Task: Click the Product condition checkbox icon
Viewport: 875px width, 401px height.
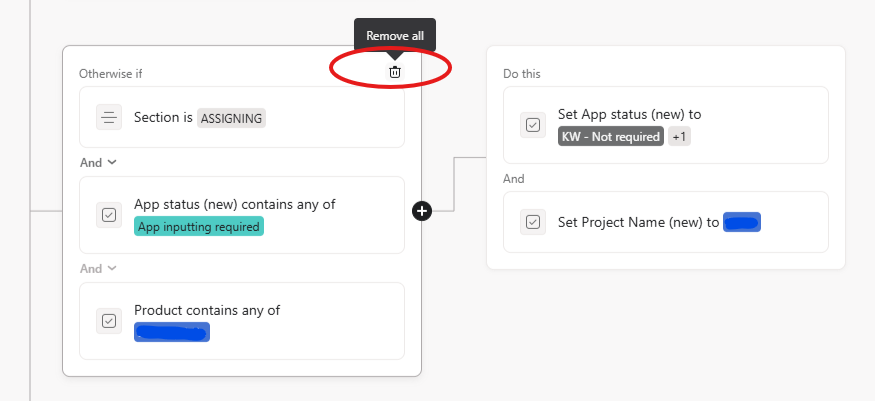Action: 109,320
